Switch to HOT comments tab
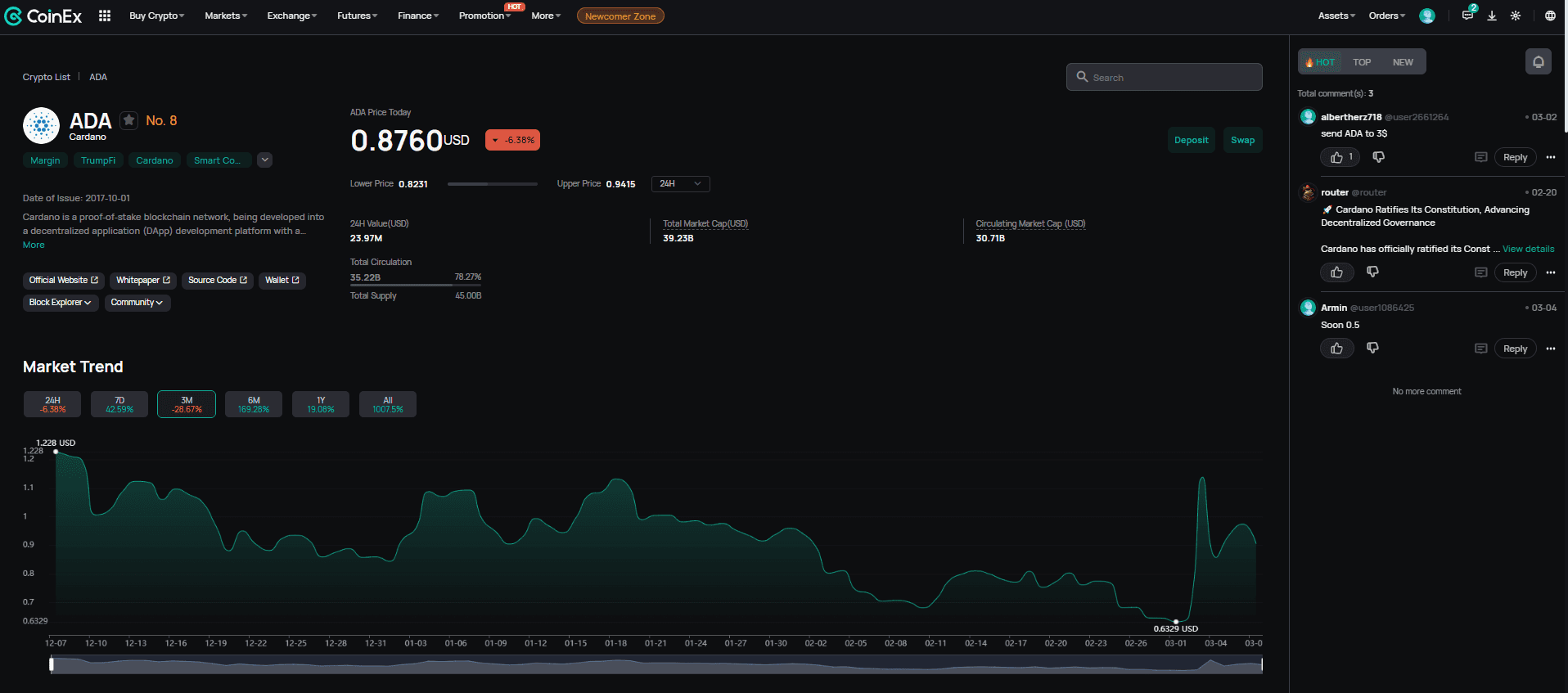The height and width of the screenshot is (693, 1568). coord(1320,62)
